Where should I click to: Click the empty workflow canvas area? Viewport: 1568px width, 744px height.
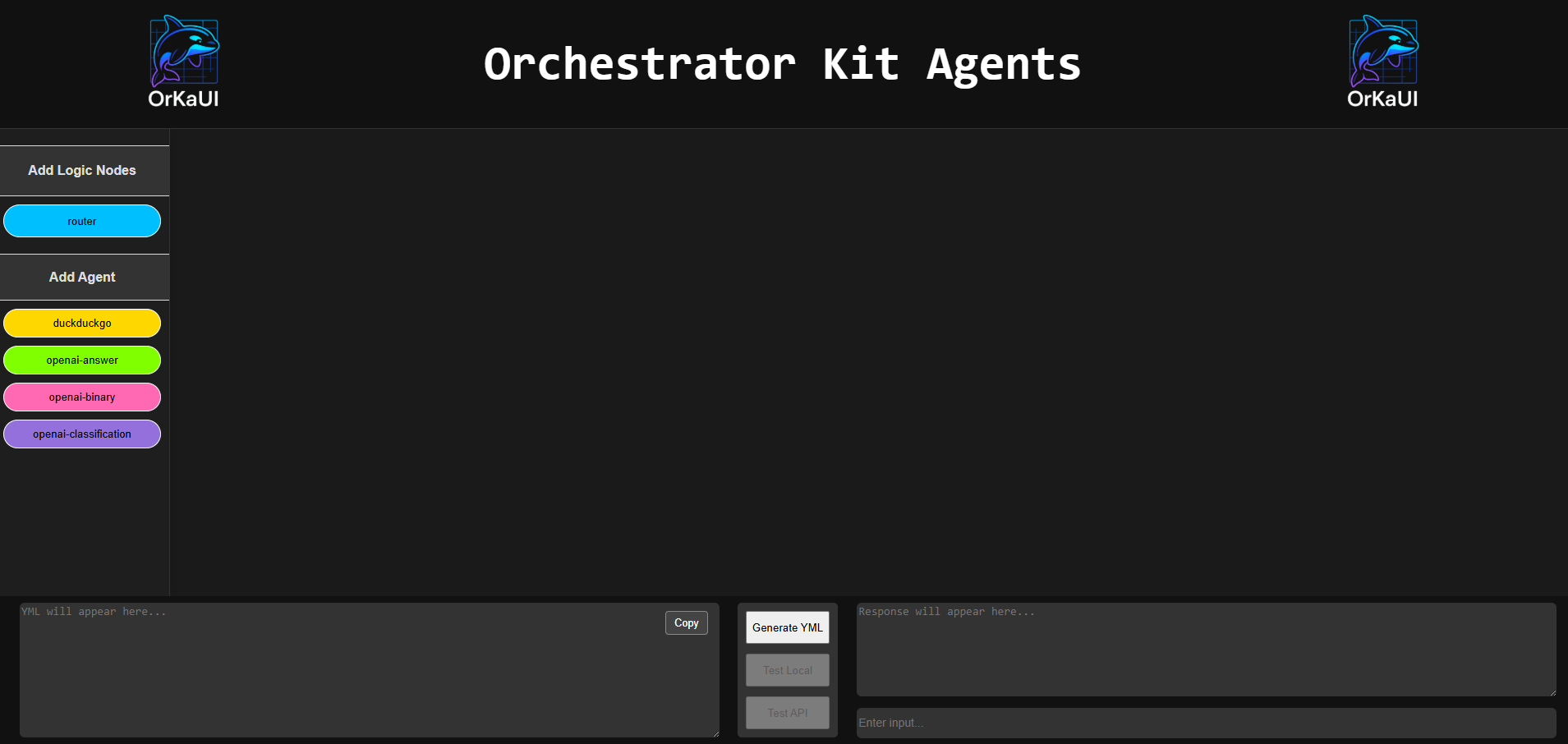(x=868, y=362)
